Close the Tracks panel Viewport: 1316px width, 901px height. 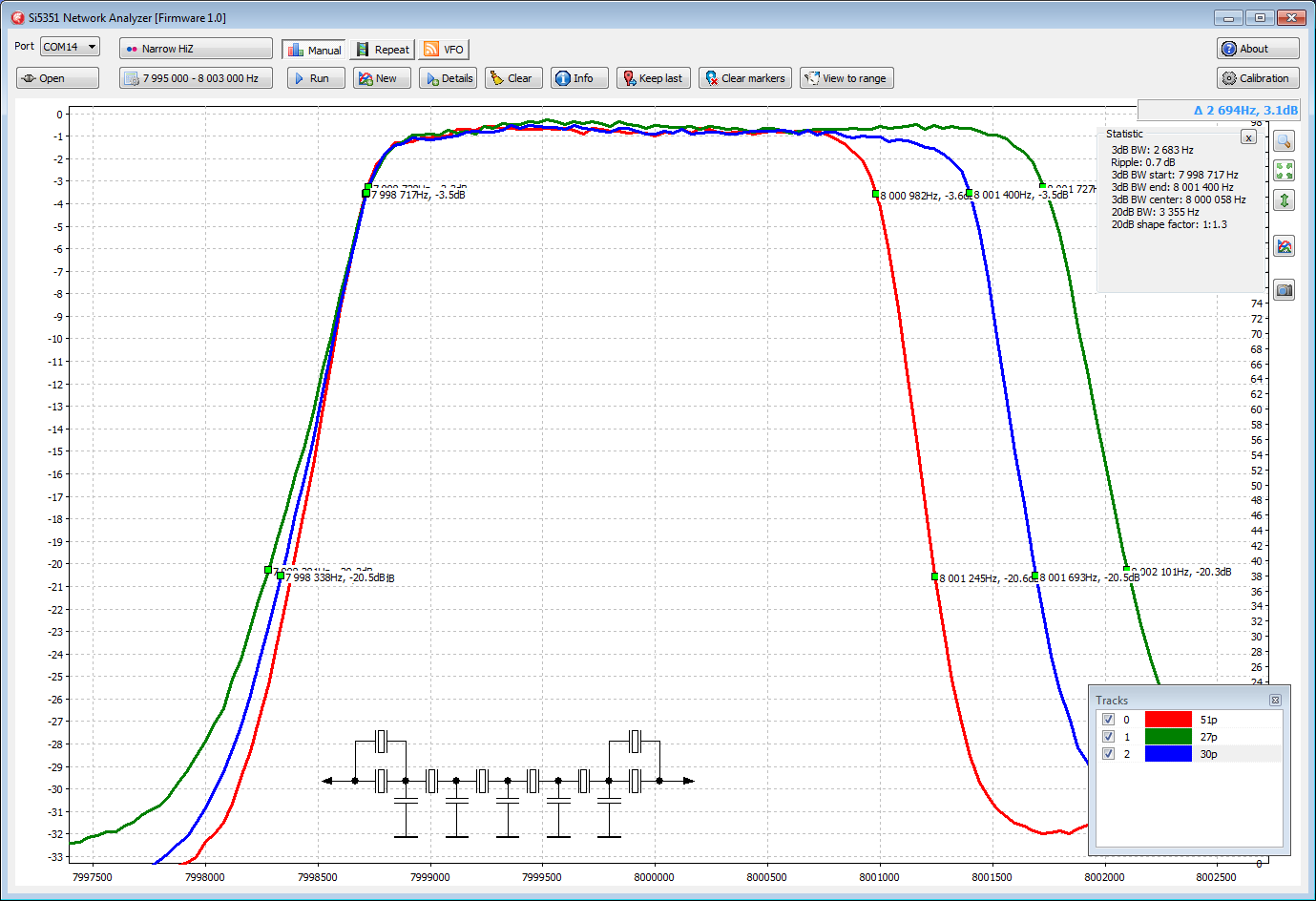[x=1275, y=701]
